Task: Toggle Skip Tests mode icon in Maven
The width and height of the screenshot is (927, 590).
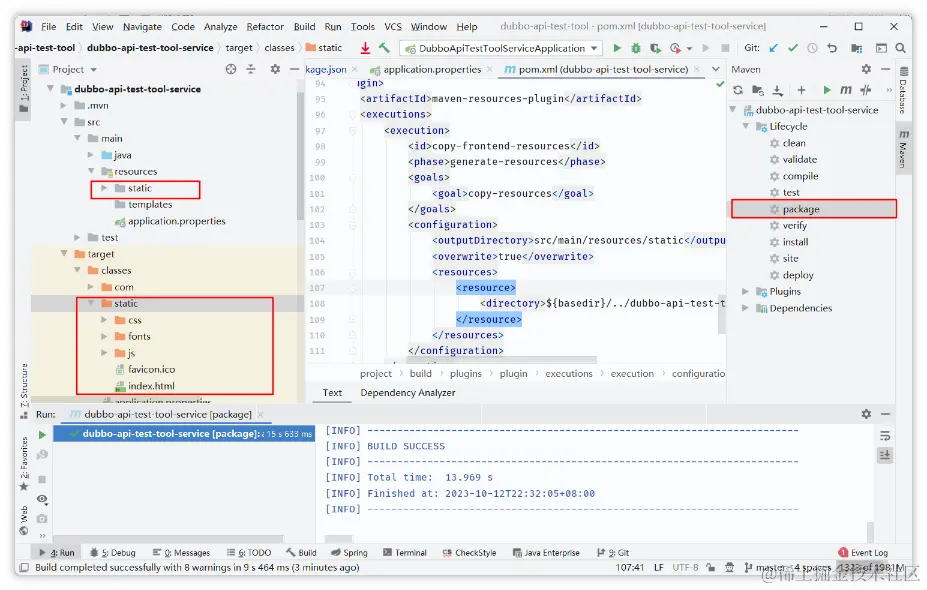Action: 866,90
